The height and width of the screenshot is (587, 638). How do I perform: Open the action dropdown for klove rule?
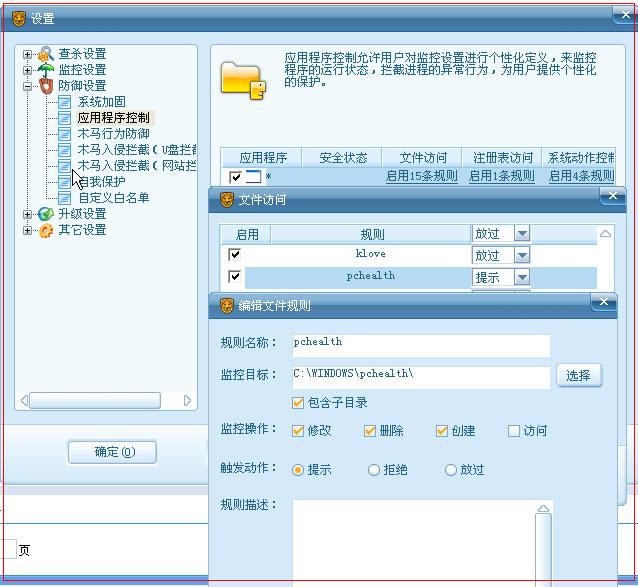point(522,255)
